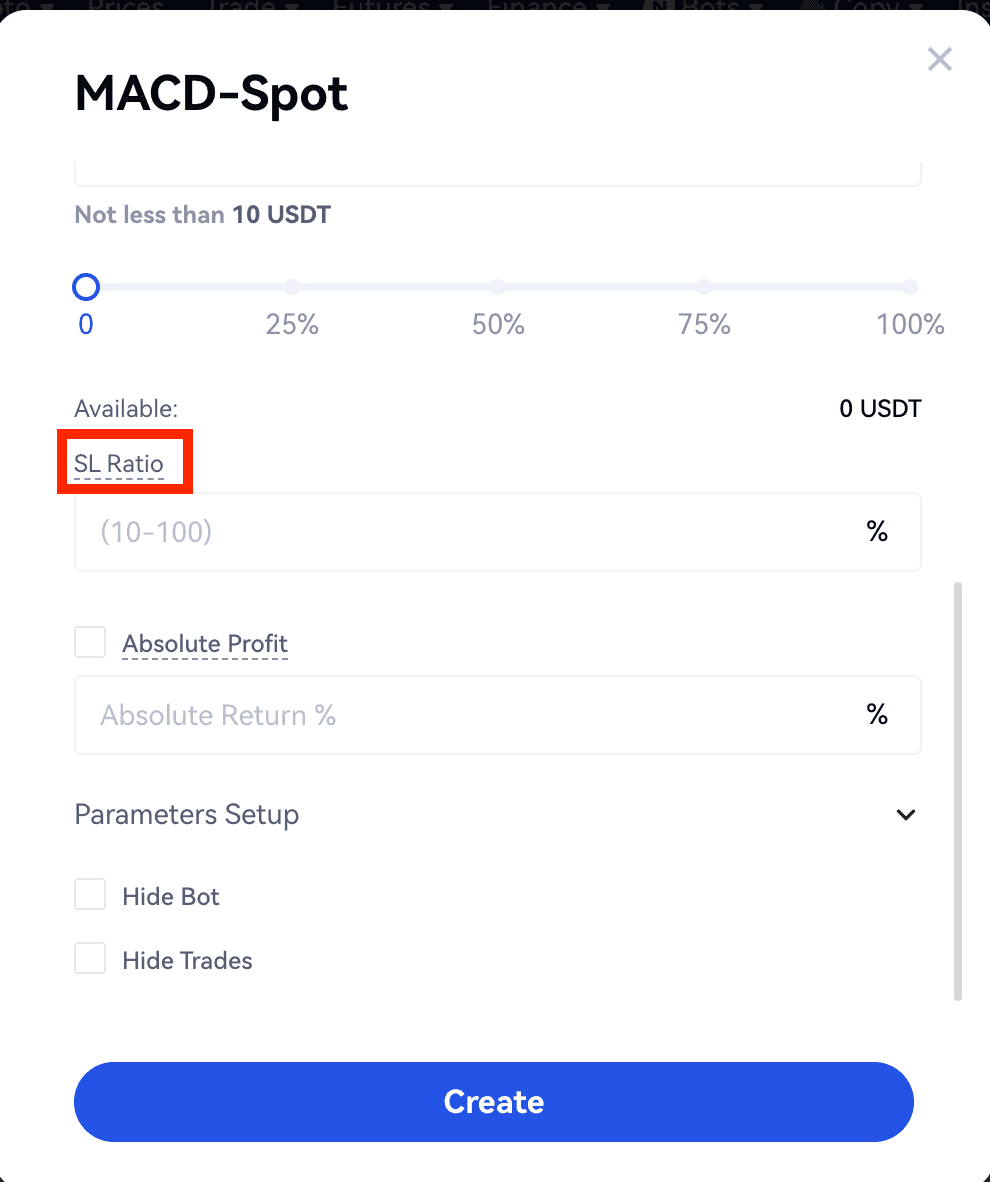Tick the Hide Trades checkbox
The width and height of the screenshot is (990, 1182).
click(90, 960)
